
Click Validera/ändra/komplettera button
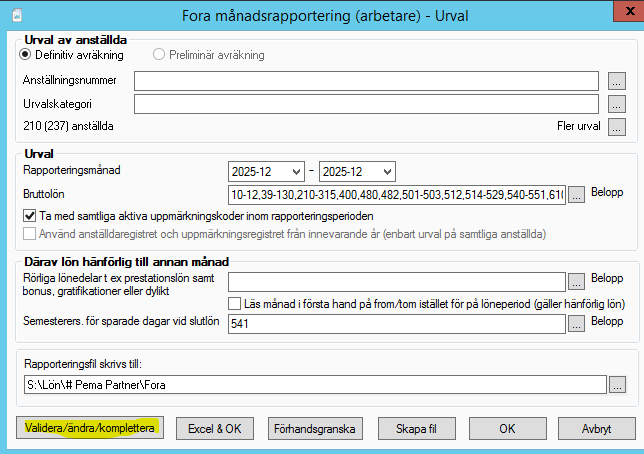click(x=90, y=428)
